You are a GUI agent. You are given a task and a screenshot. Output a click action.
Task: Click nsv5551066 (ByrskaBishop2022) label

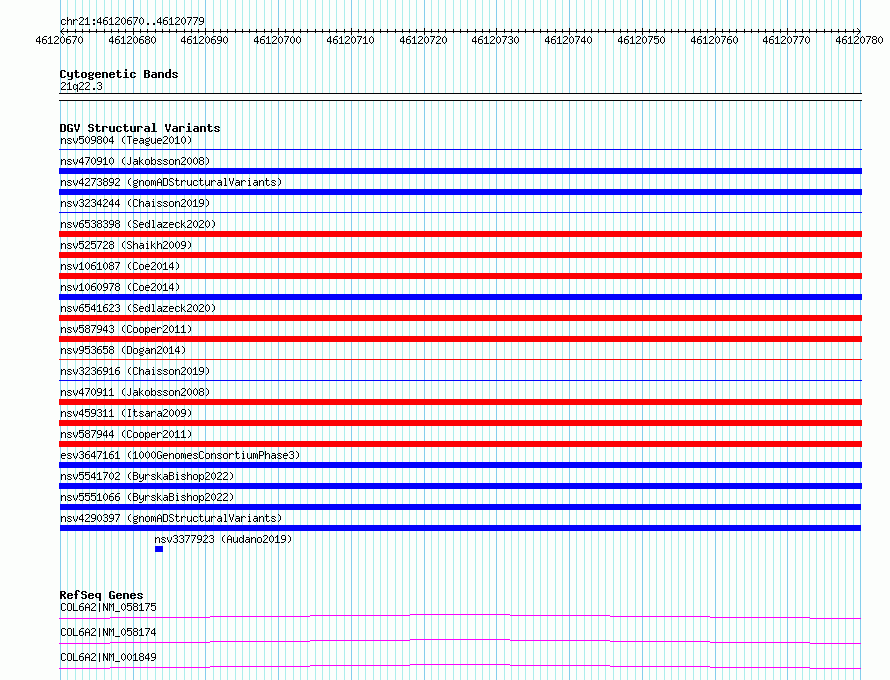[147, 497]
